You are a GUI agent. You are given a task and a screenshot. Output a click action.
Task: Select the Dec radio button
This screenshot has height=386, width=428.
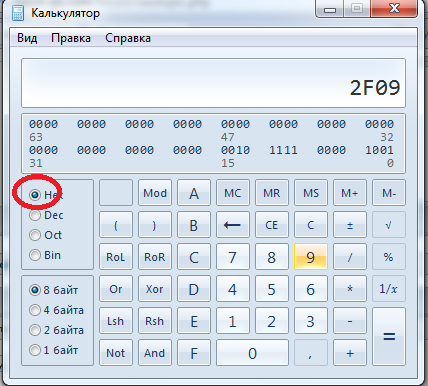pyautogui.click(x=46, y=215)
